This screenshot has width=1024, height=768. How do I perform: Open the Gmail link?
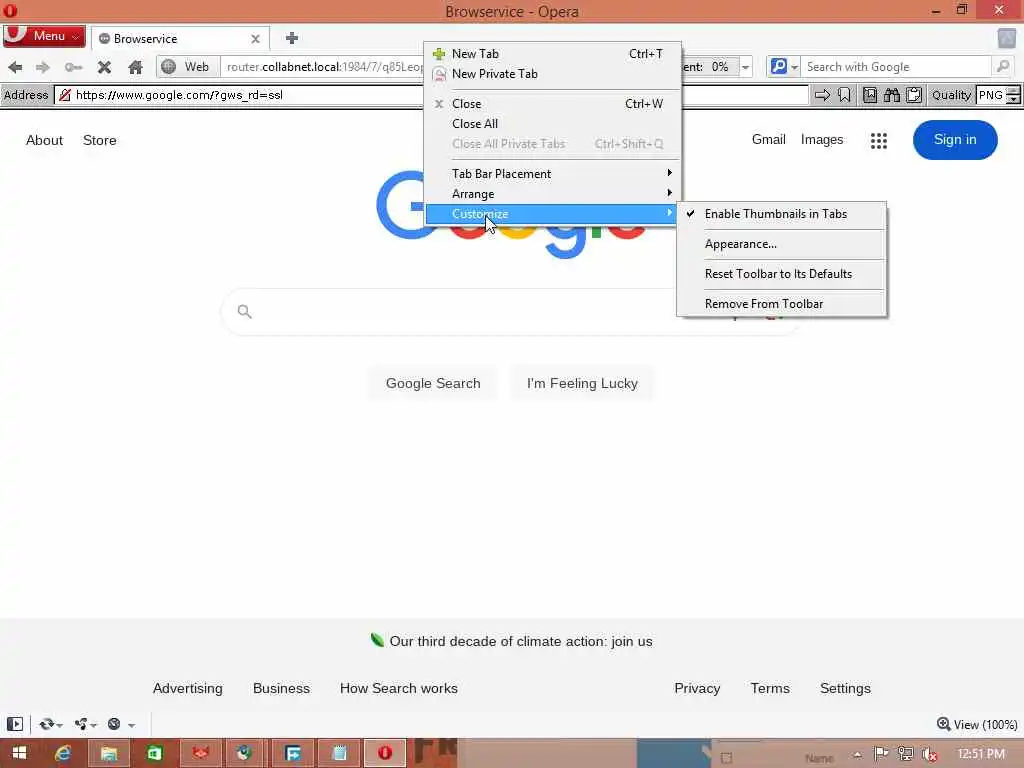(768, 140)
